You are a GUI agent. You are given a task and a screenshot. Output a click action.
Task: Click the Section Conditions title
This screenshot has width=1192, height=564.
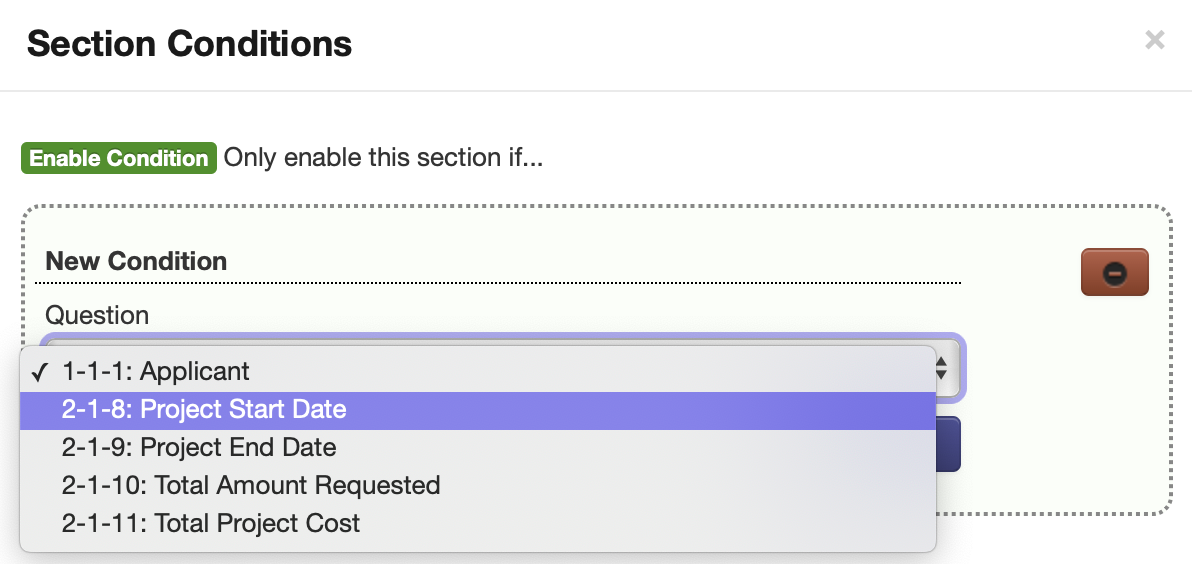click(x=189, y=44)
